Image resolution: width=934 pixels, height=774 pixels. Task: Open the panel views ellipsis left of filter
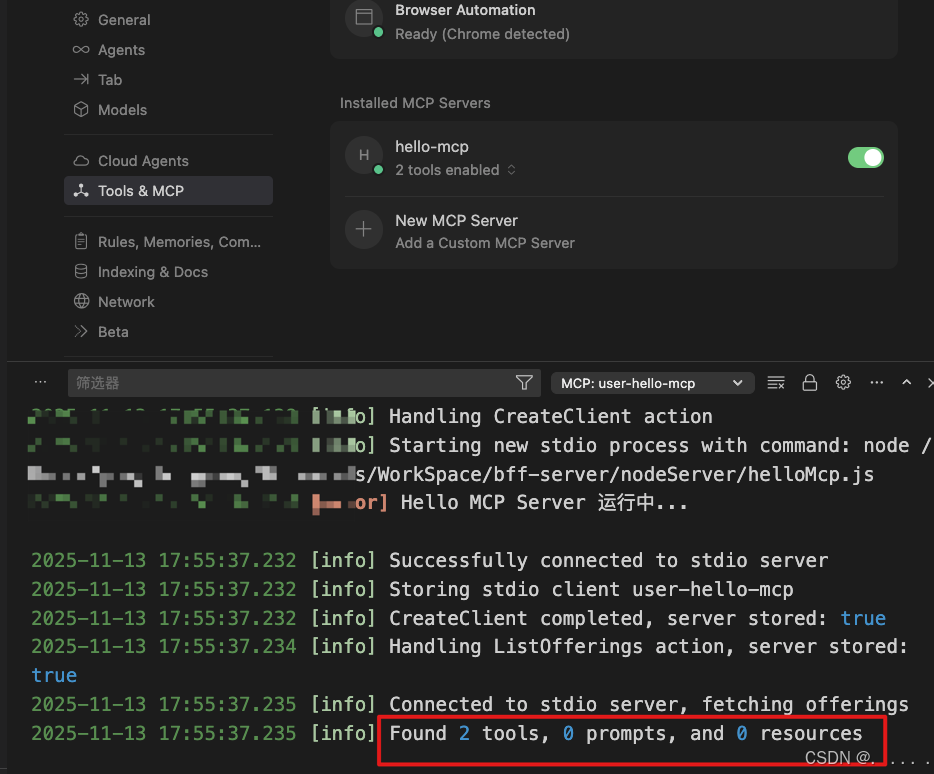point(41,382)
